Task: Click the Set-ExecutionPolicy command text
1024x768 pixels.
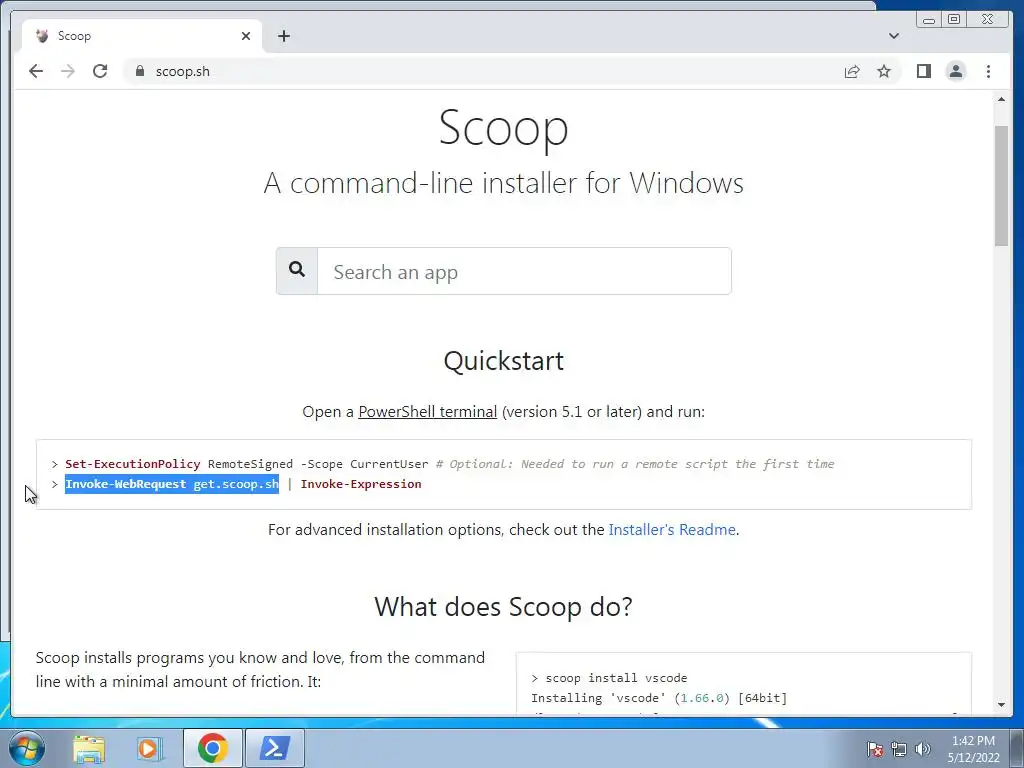Action: [133, 464]
